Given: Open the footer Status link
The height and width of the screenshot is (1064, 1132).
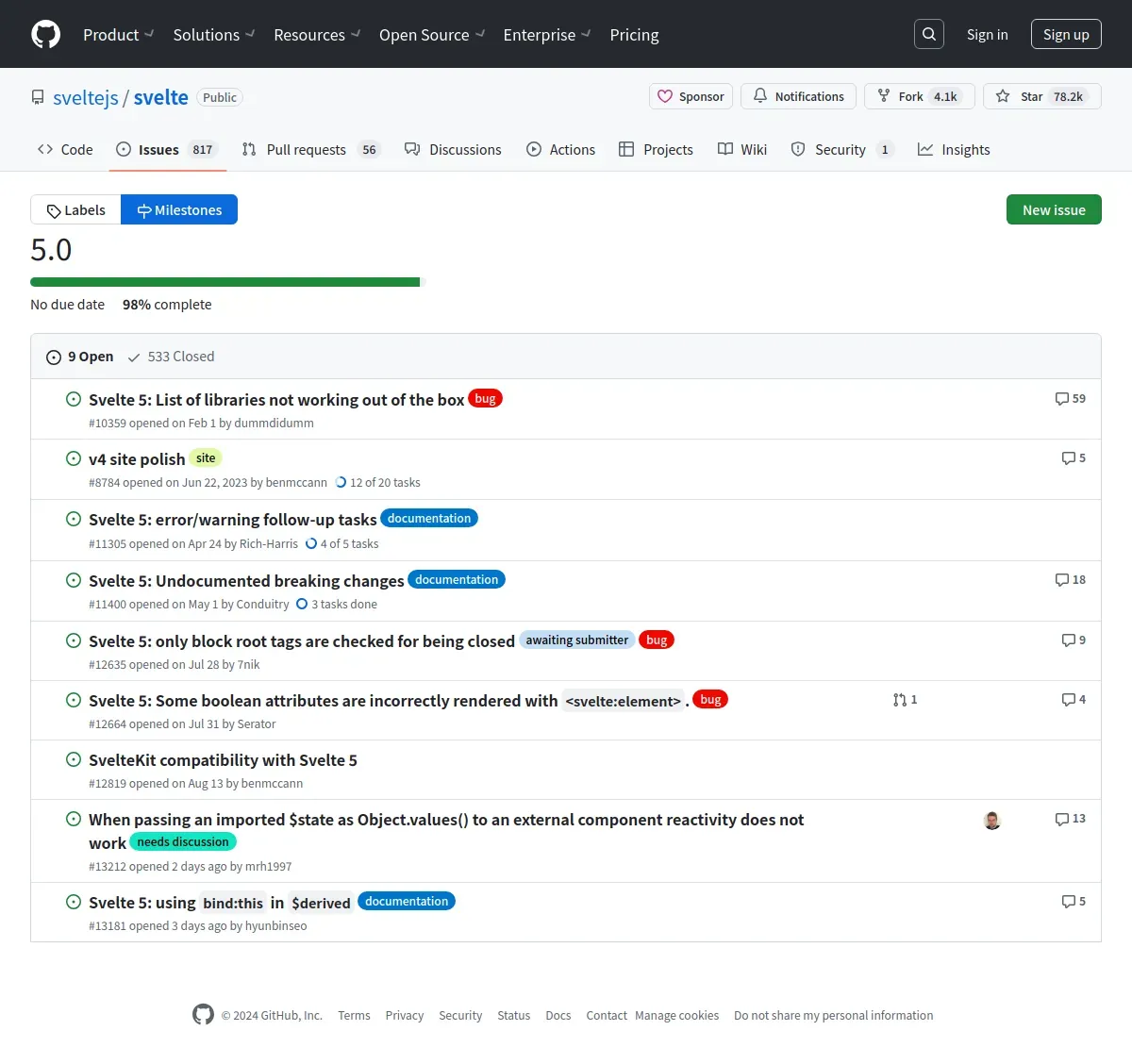Looking at the screenshot, I should pos(514,1016).
